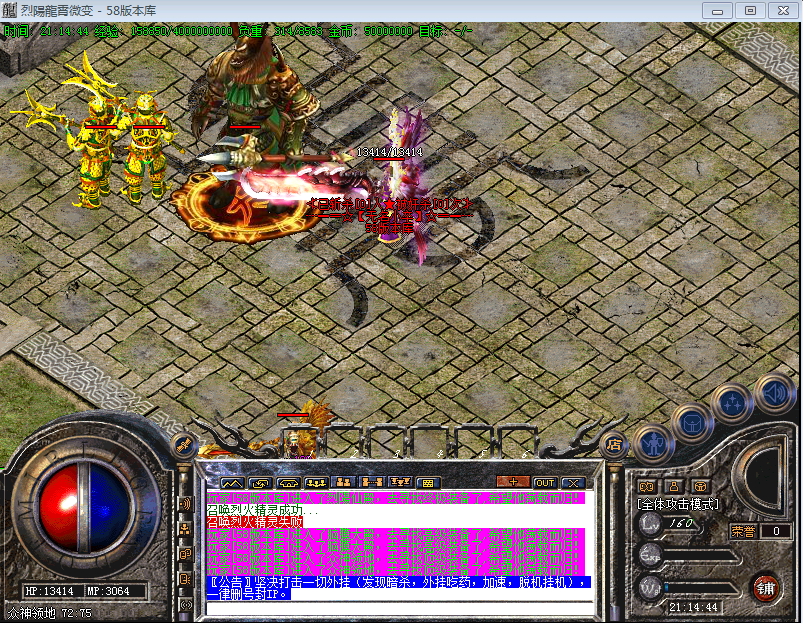This screenshot has height=623, width=803.
Task: Click the red 铺 stall button
Action: (767, 588)
